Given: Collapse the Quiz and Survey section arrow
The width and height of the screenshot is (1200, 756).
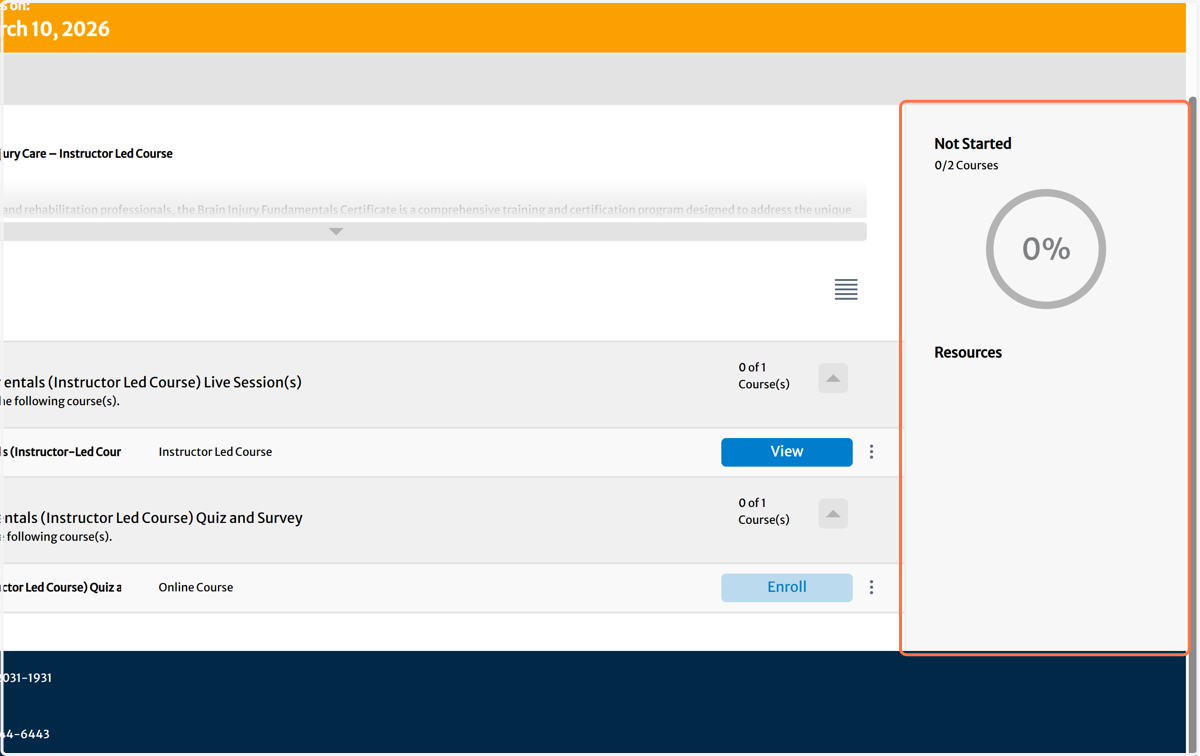Looking at the screenshot, I should [x=833, y=514].
